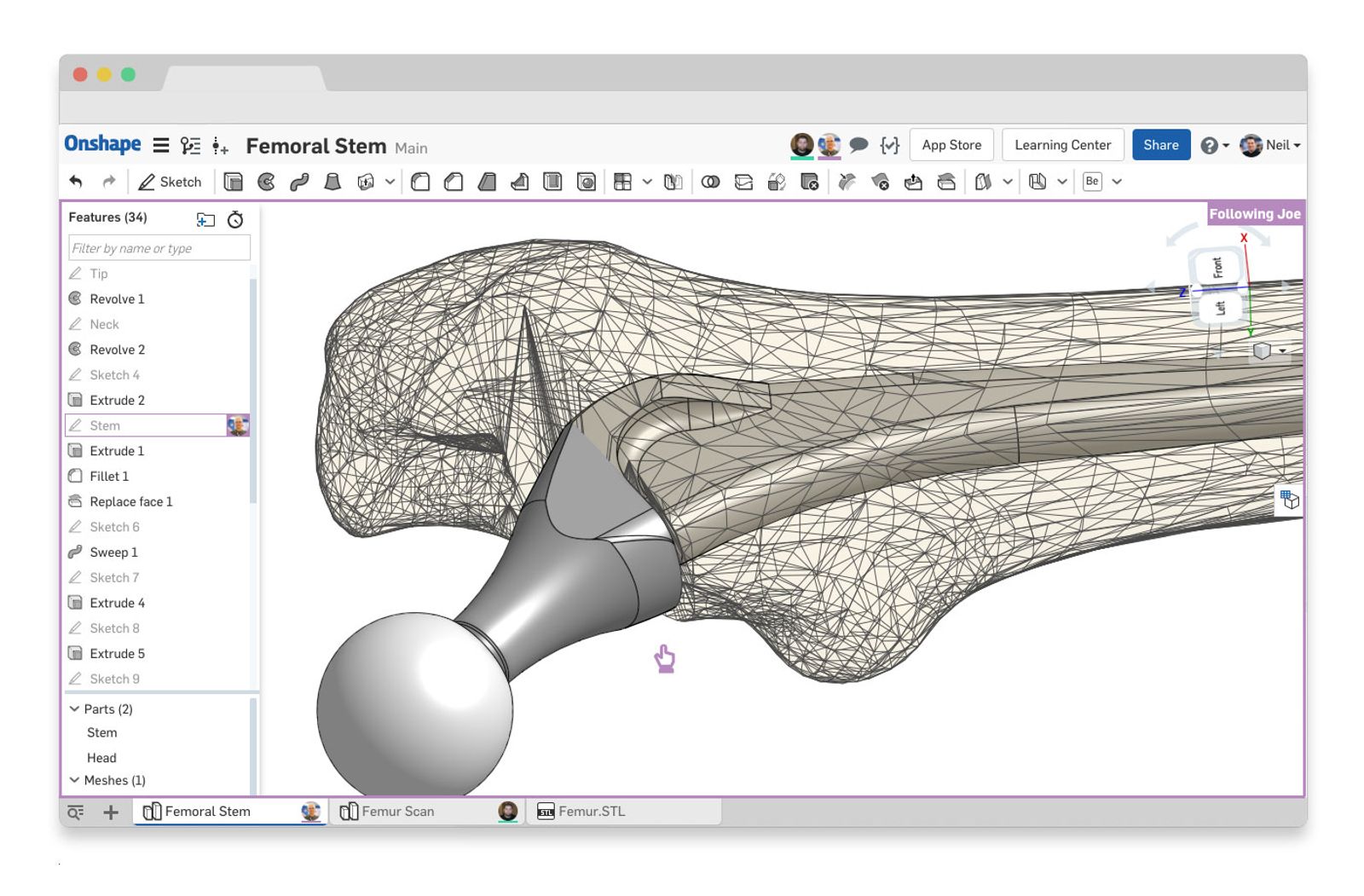Open the Femur.STL tab
The width and height of the screenshot is (1364, 896).
coord(591,812)
